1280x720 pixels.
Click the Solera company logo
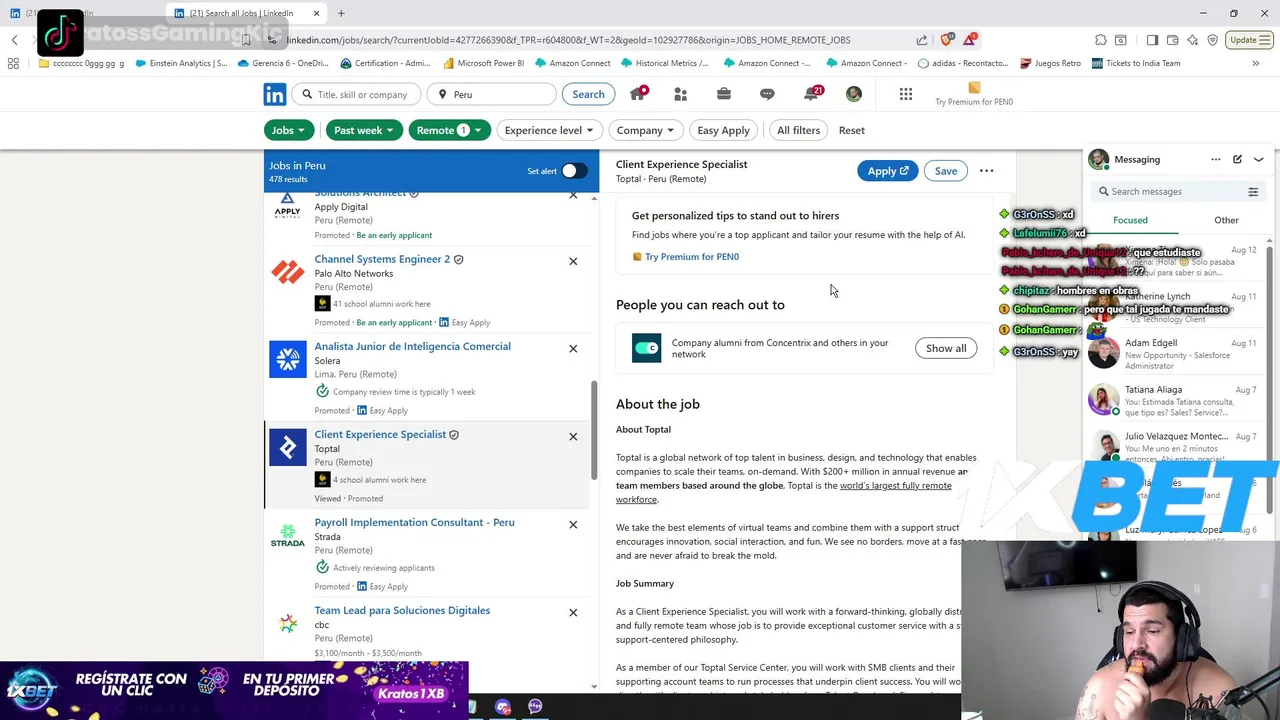click(288, 359)
